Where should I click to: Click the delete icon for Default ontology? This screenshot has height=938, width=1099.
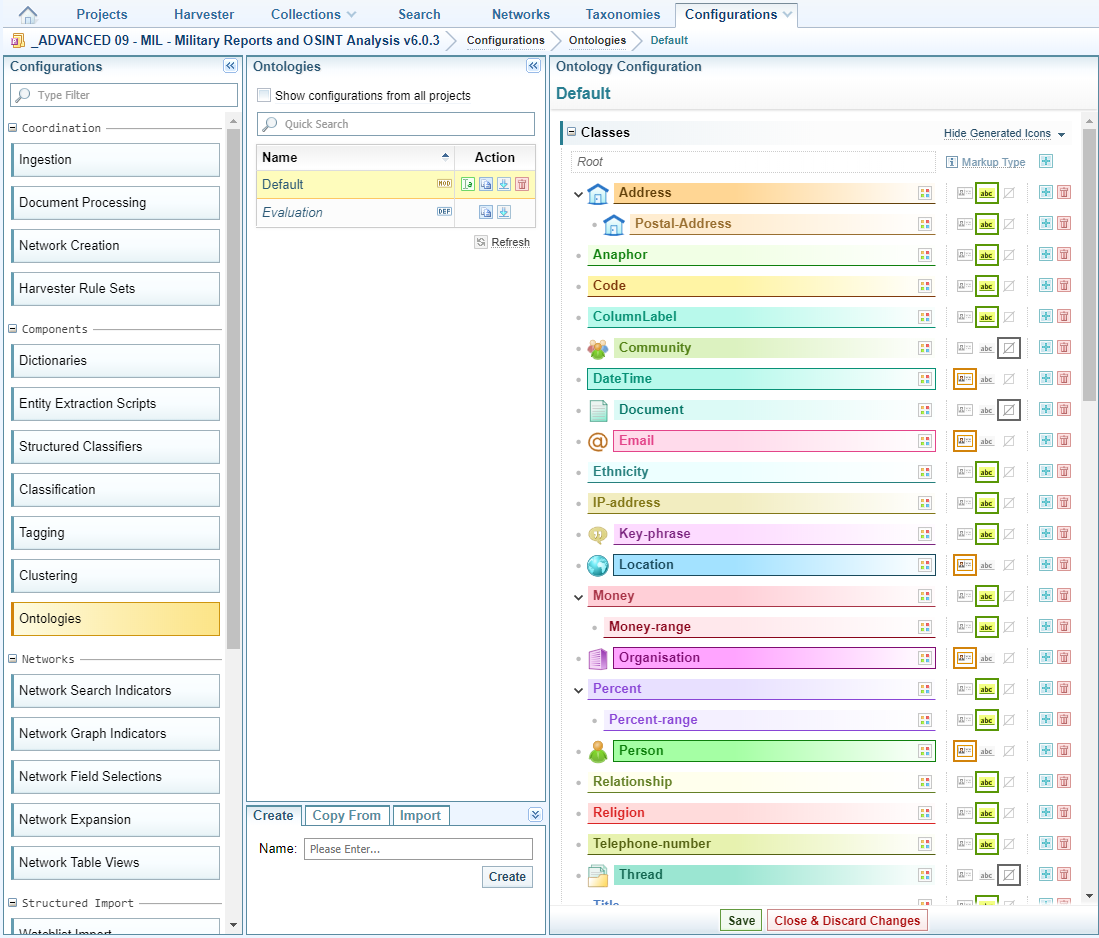click(x=522, y=184)
